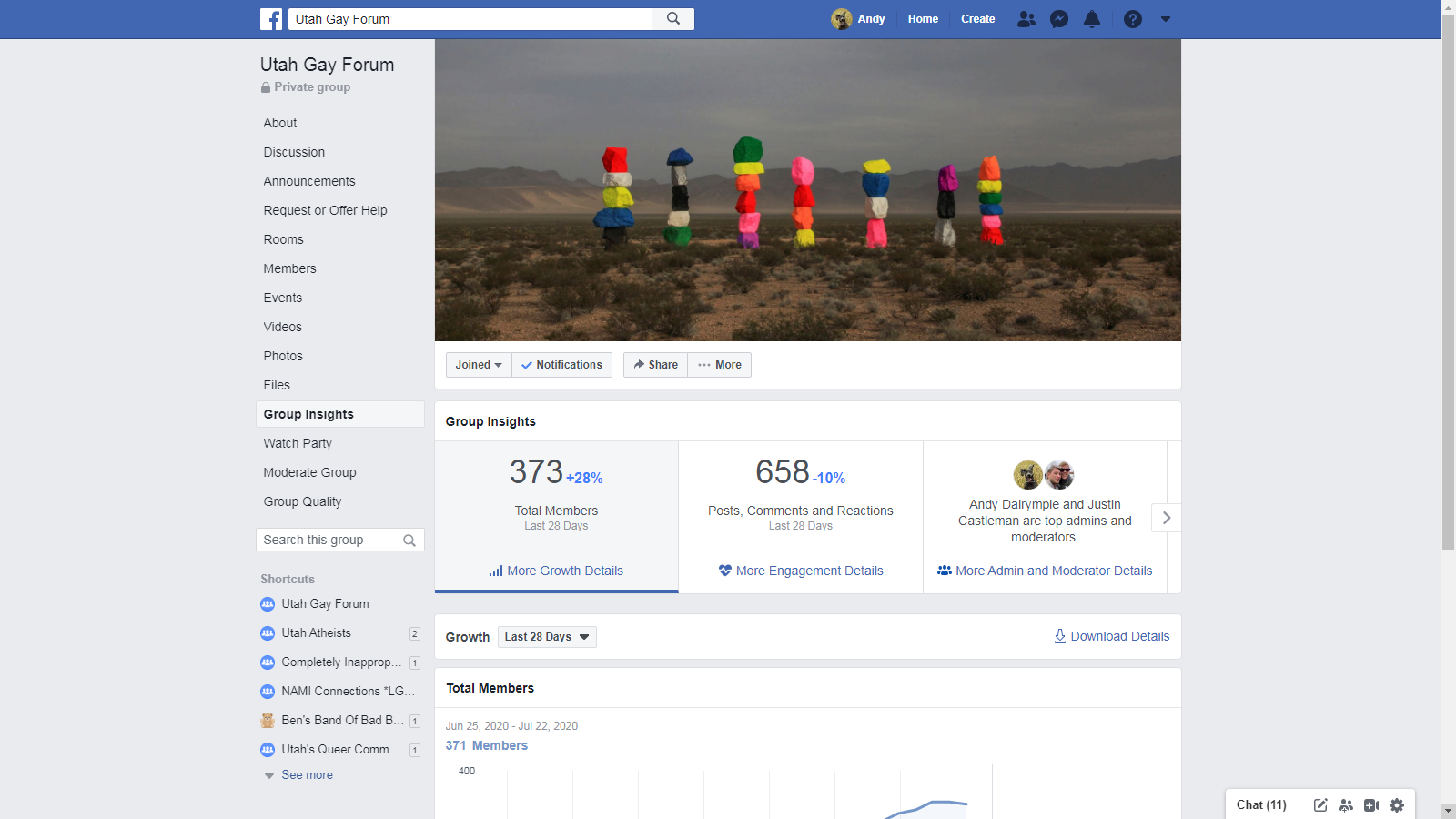Click Utah's Queer Comm... shortcut icon
The image size is (1456, 819).
[268, 750]
